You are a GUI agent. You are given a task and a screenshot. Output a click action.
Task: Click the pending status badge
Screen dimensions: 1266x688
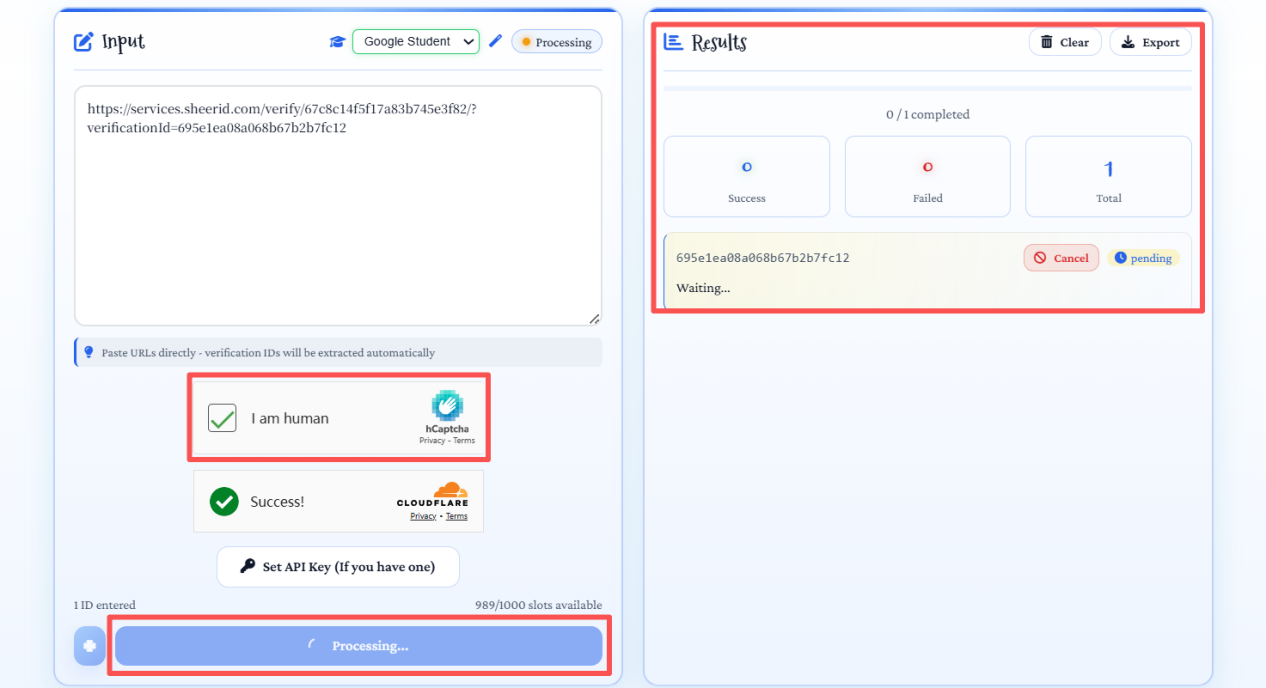(1143, 258)
